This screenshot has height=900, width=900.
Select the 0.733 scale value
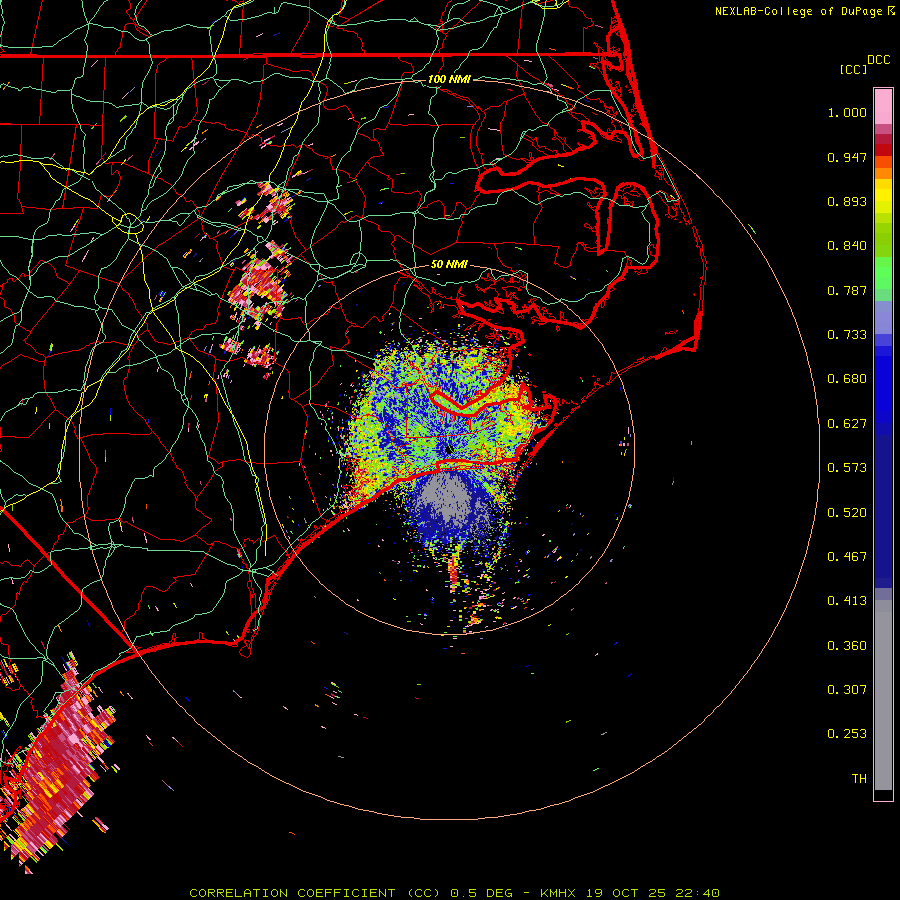point(847,335)
